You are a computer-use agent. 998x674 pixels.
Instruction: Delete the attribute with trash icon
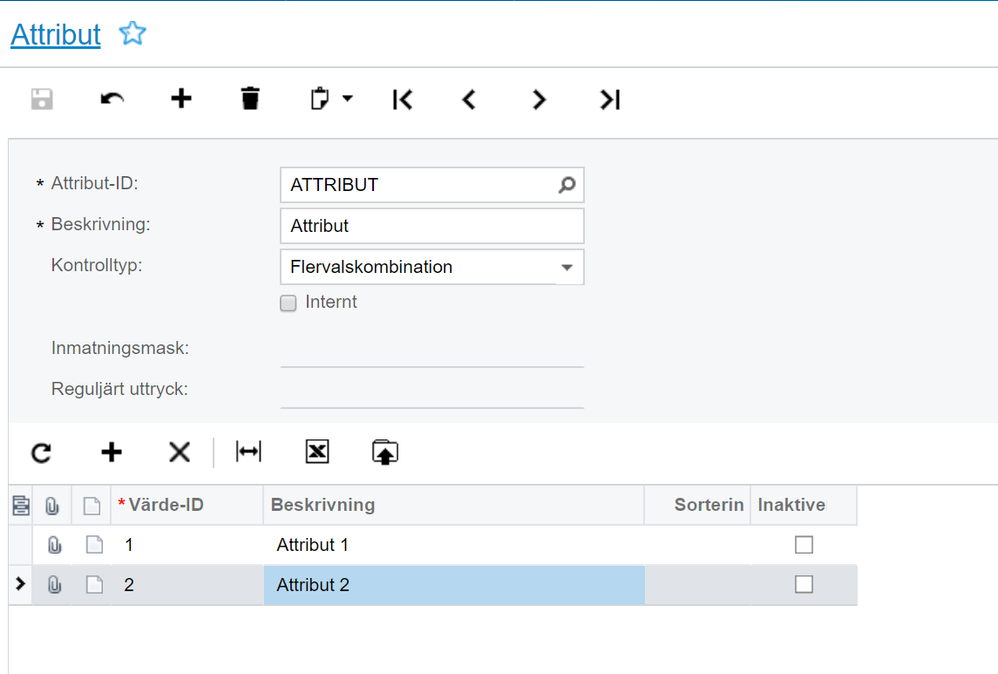coord(250,99)
